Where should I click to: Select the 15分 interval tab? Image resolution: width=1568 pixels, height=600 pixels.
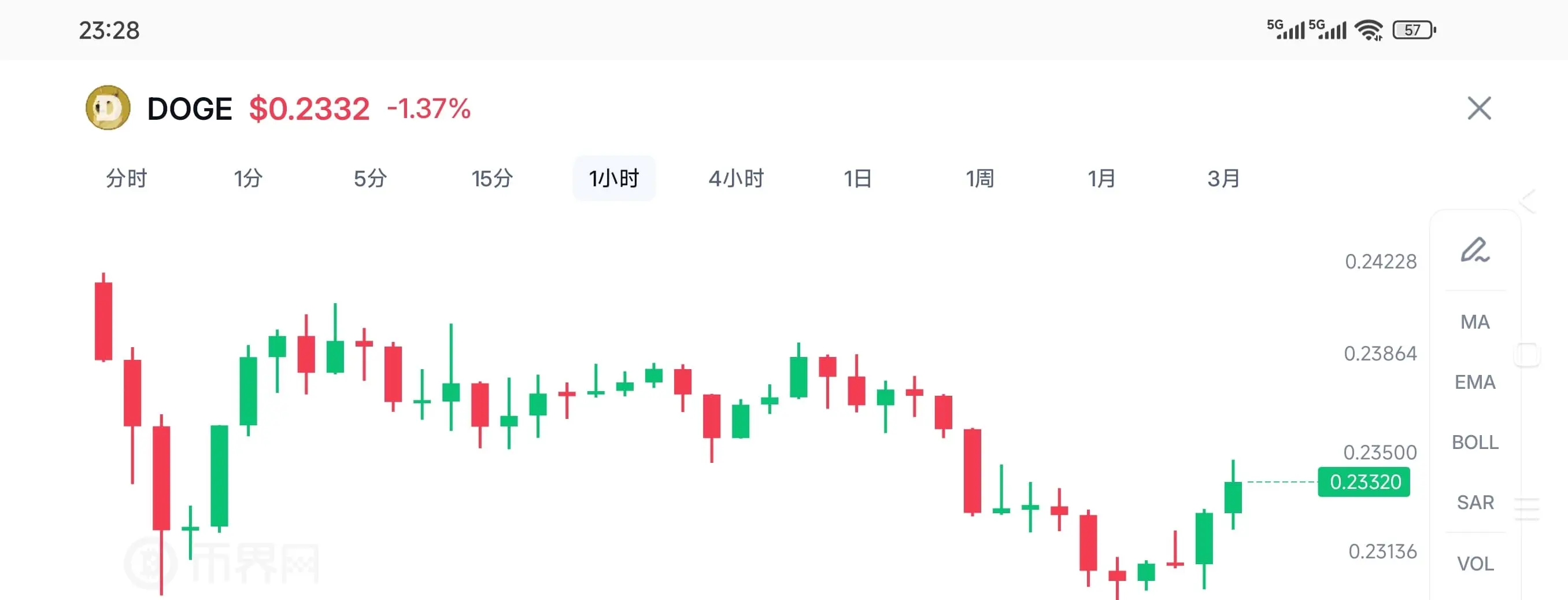pyautogui.click(x=492, y=178)
